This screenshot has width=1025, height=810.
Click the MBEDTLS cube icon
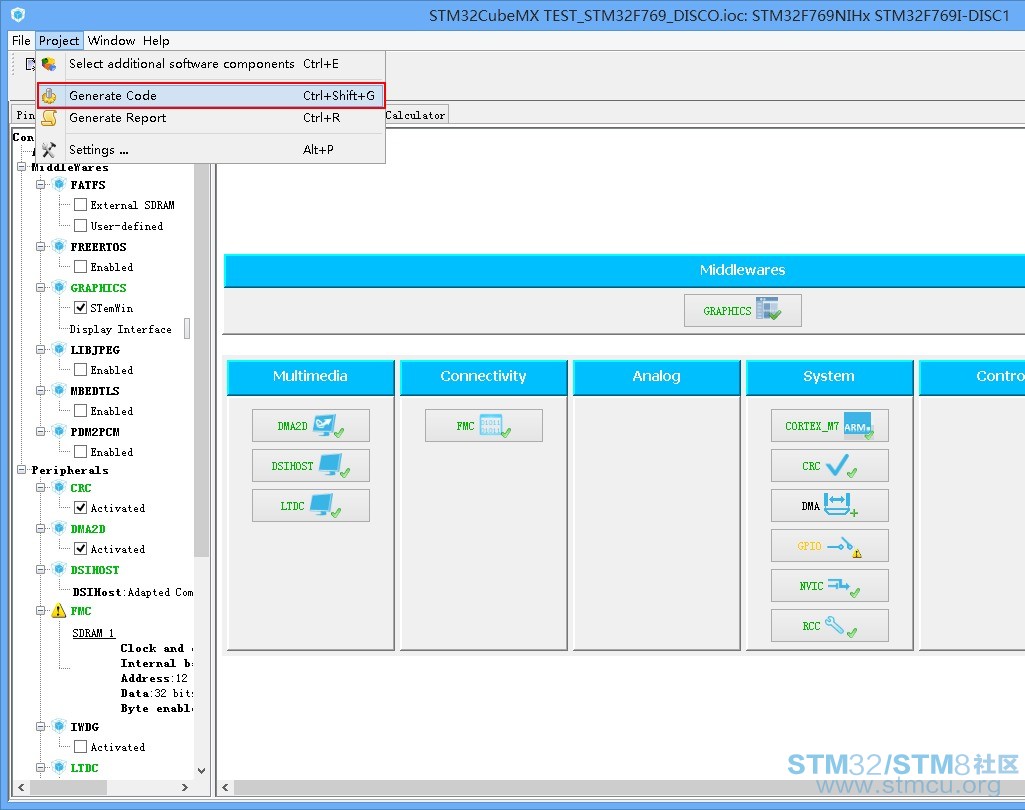pyautogui.click(x=59, y=390)
